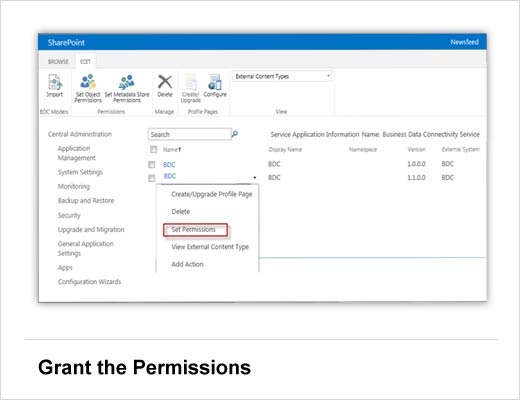Open Set Metadata Store Permissions
This screenshot has height=400, width=520.
[127, 88]
